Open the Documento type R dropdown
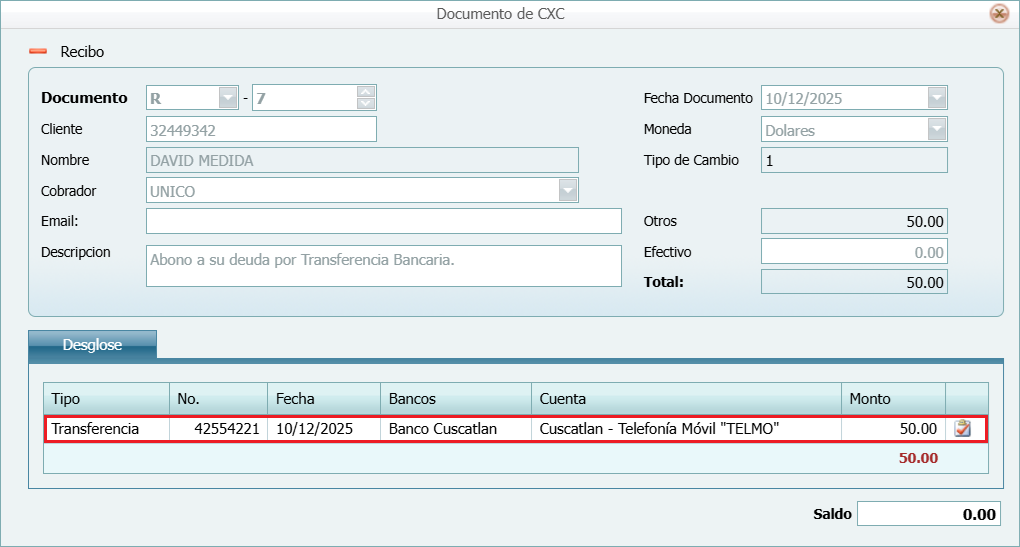 click(228, 98)
